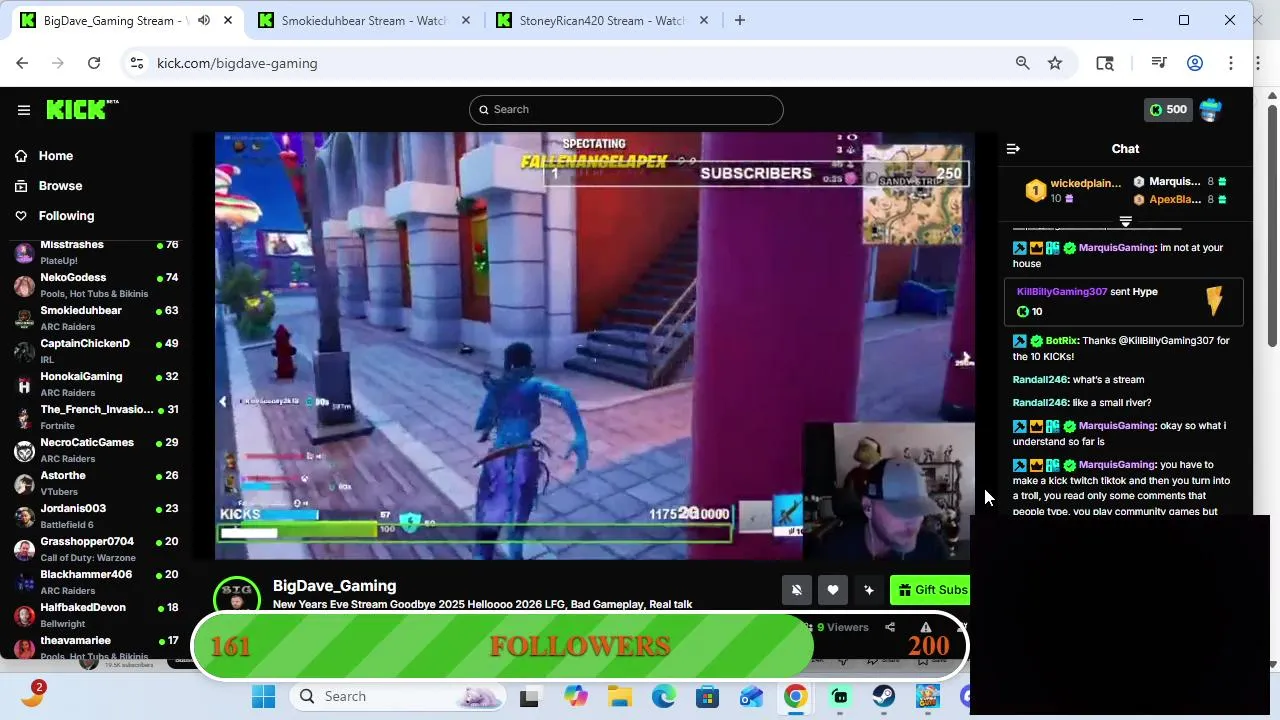The height and width of the screenshot is (720, 1280).
Task: Click Randall246 name in "what's a stream" message
Action: pyautogui.click(x=1040, y=380)
